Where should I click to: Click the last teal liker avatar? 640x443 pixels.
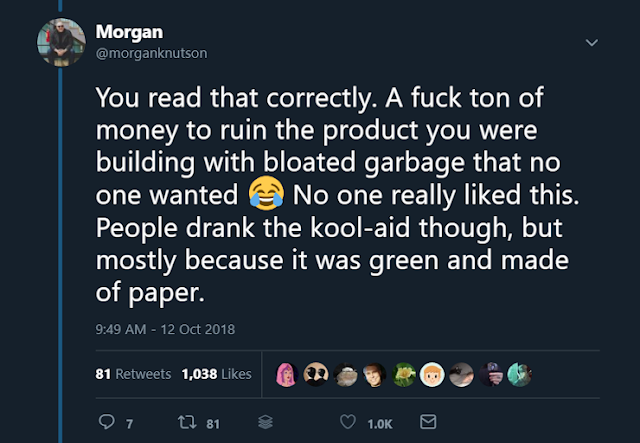click(x=520, y=373)
